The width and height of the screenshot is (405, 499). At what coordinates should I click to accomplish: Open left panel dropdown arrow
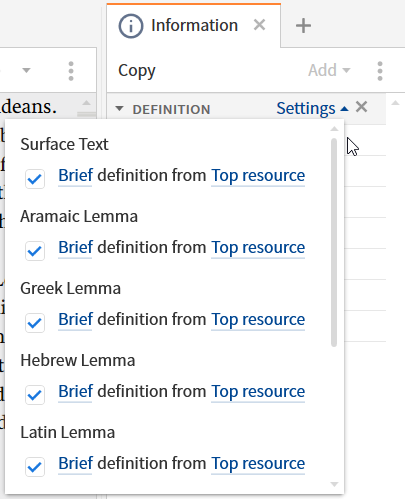(26, 70)
